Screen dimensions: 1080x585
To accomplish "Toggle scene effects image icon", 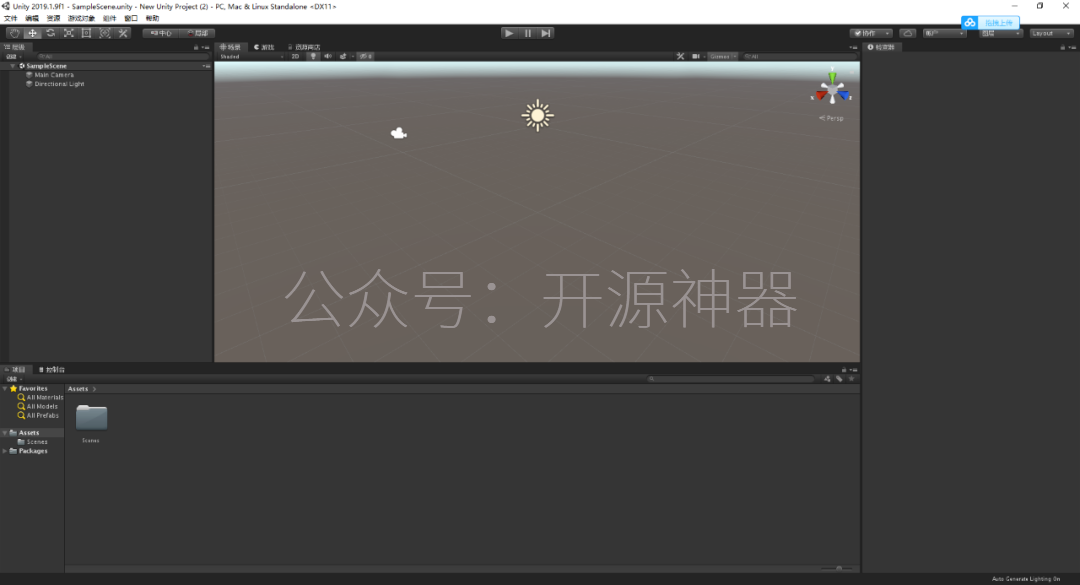I will click(x=343, y=57).
